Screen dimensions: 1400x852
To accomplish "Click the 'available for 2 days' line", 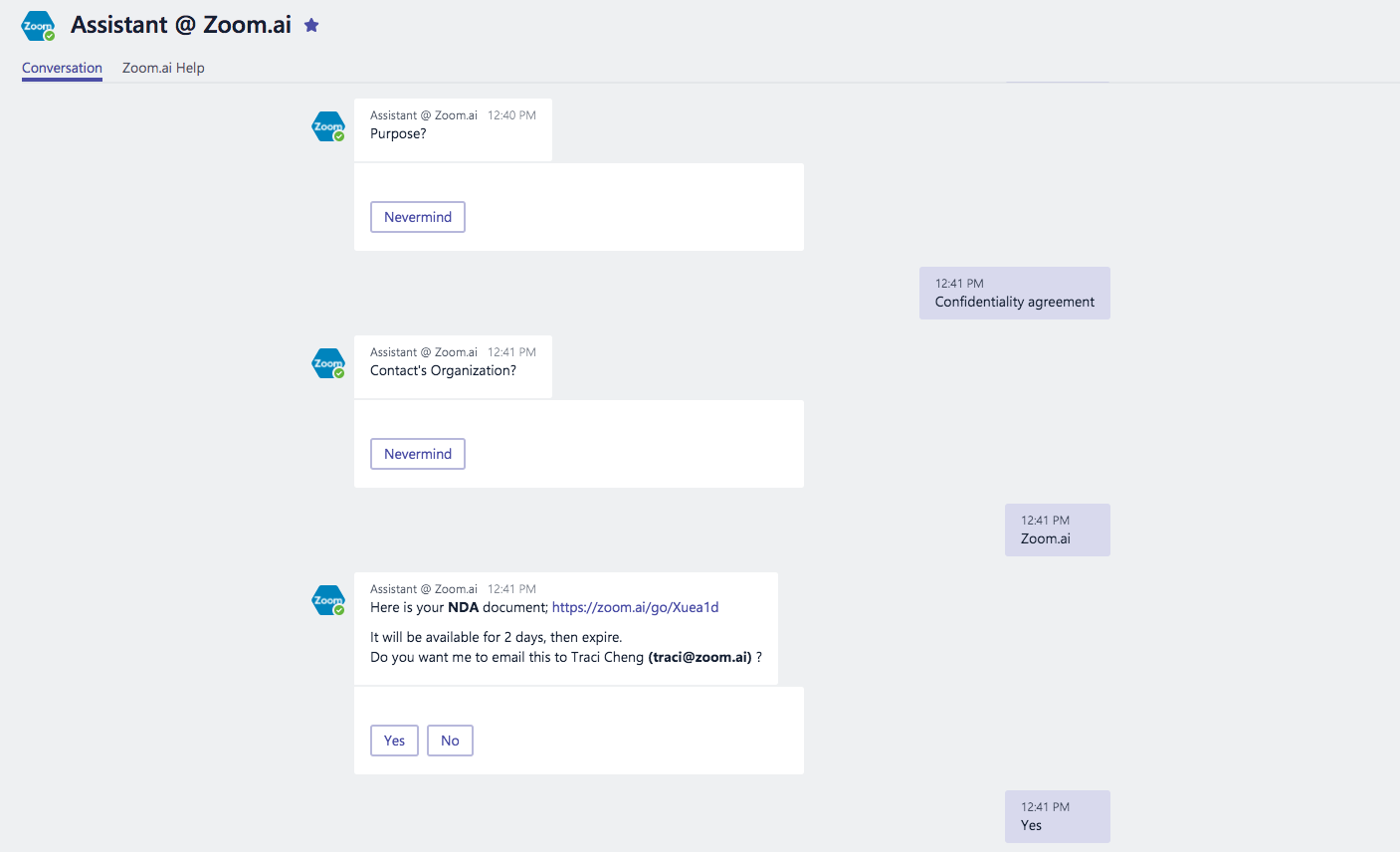I will pyautogui.click(x=496, y=637).
